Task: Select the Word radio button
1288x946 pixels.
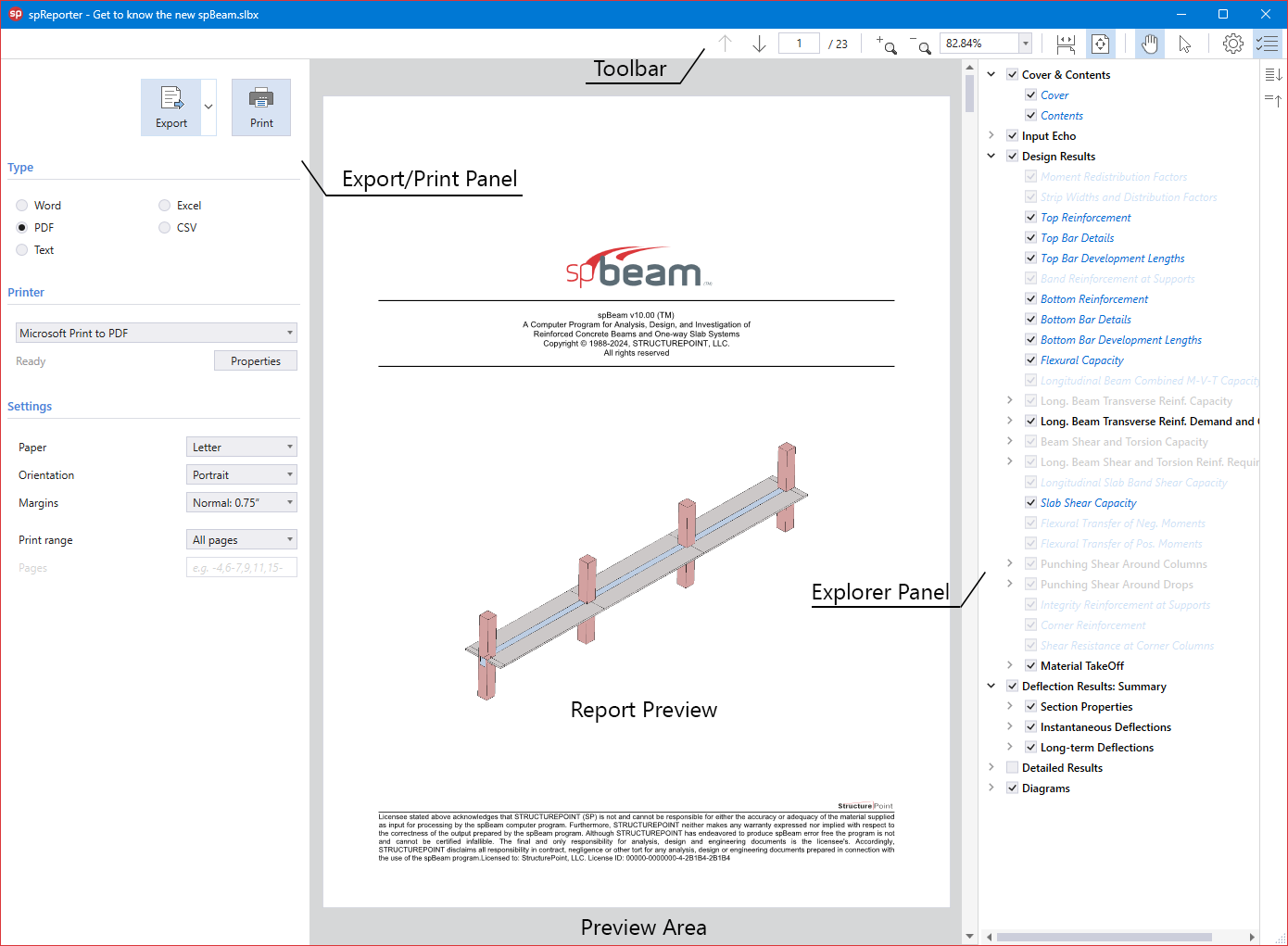Action: [x=22, y=206]
